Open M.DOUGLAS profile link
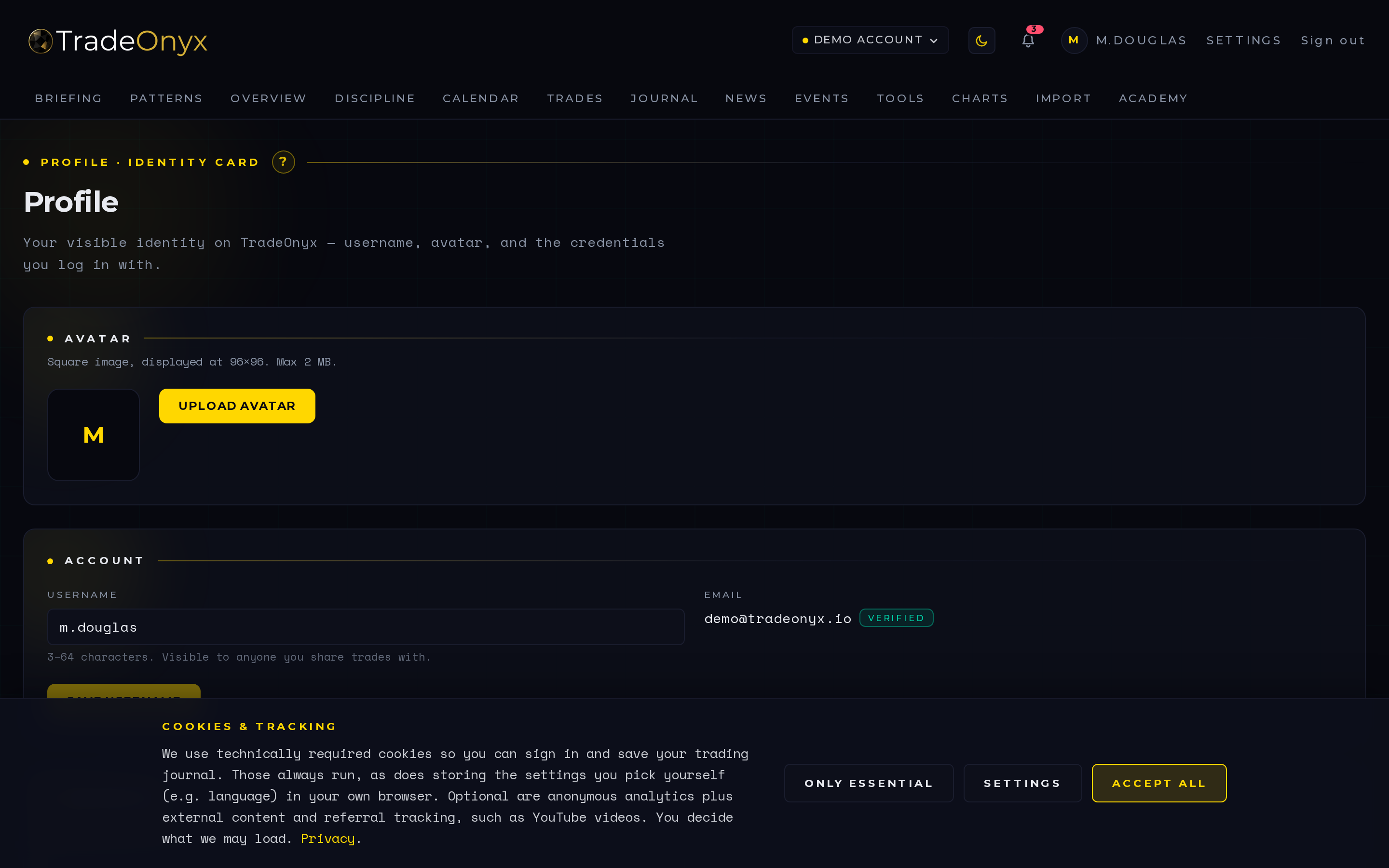The width and height of the screenshot is (1389, 868). pos(1141,41)
